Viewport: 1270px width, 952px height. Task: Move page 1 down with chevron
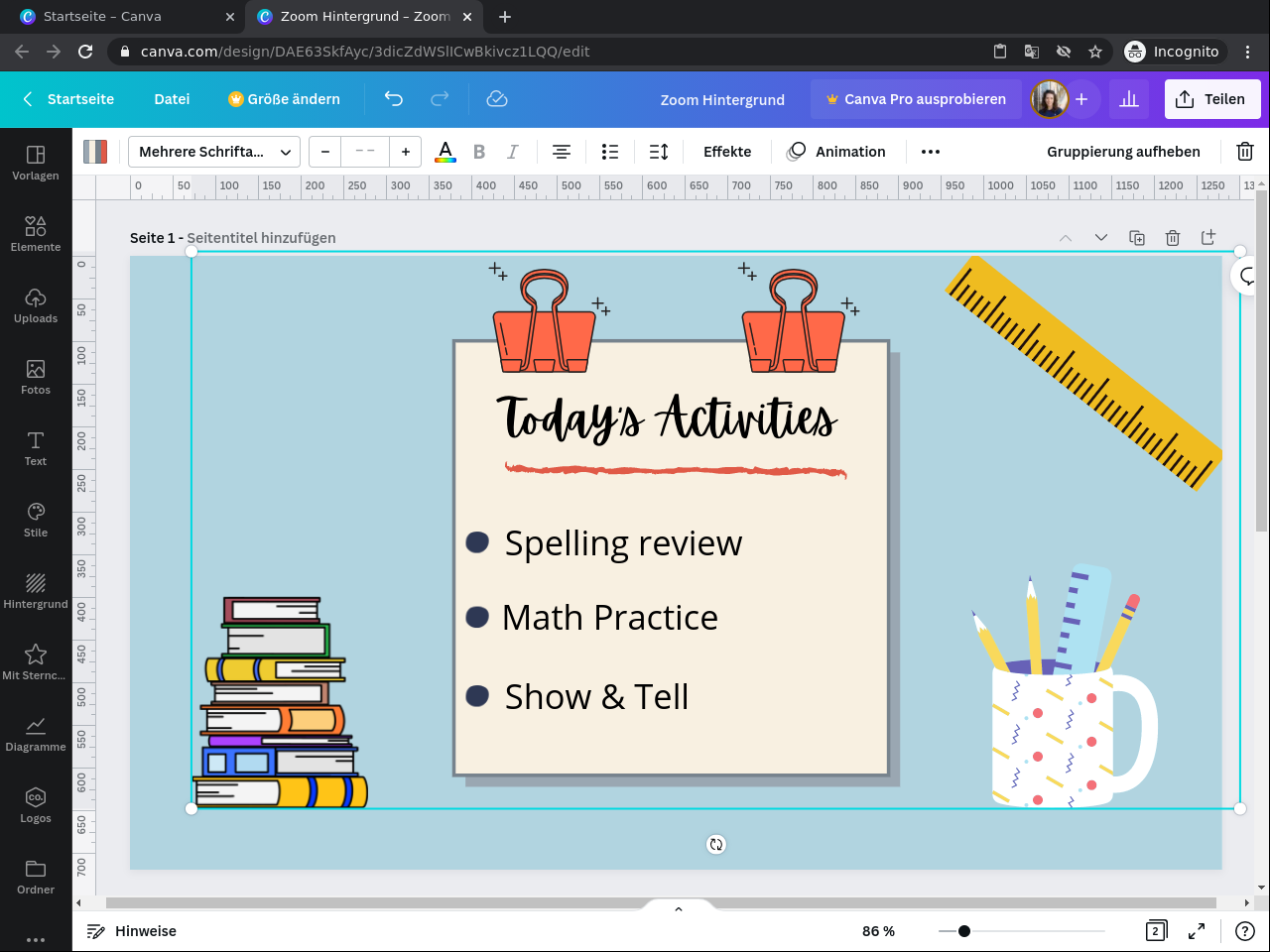coord(1101,238)
